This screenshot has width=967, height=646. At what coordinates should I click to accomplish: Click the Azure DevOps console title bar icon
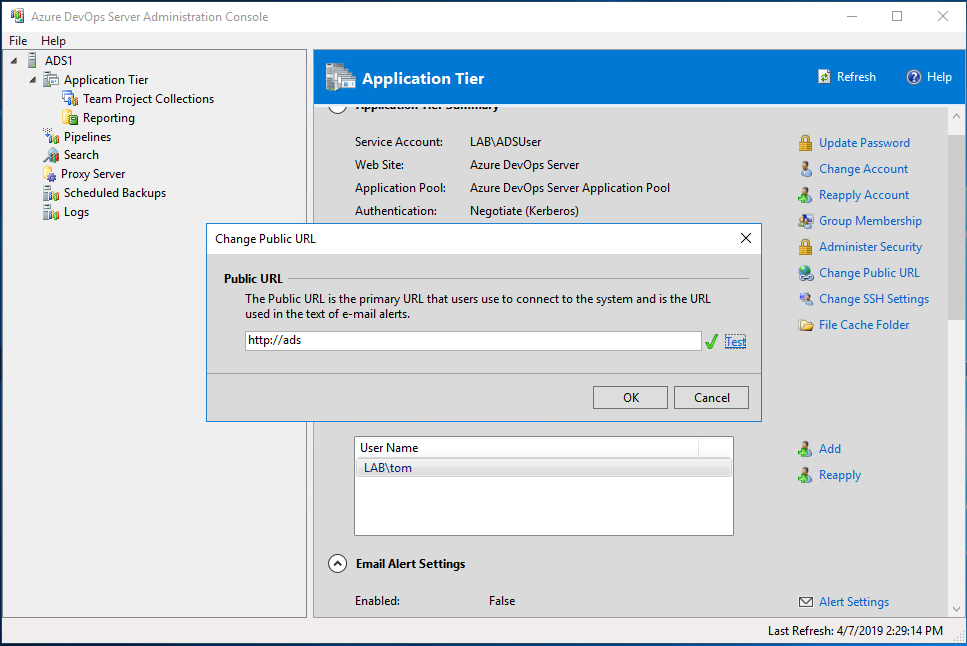coord(17,16)
